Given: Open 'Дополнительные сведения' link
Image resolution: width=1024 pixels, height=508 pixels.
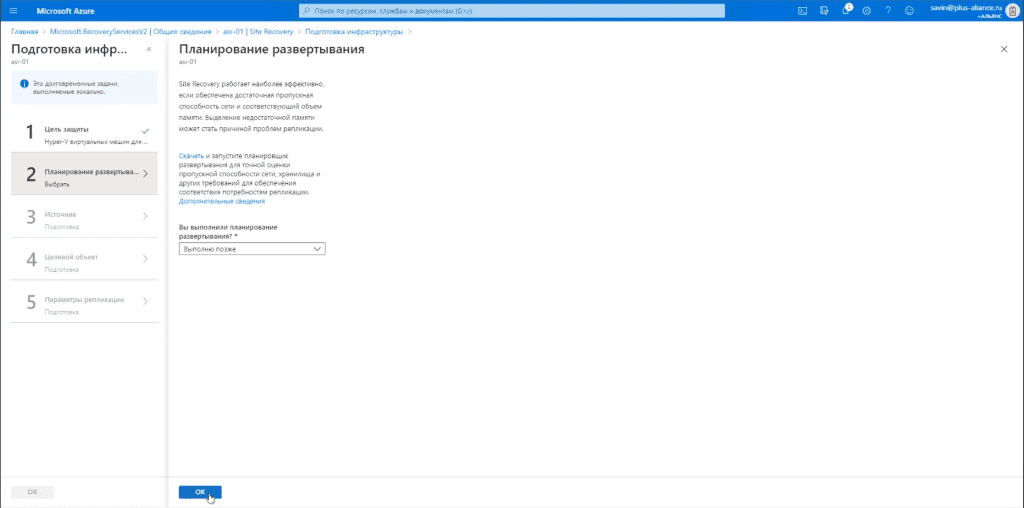Looking at the screenshot, I should coord(222,202).
